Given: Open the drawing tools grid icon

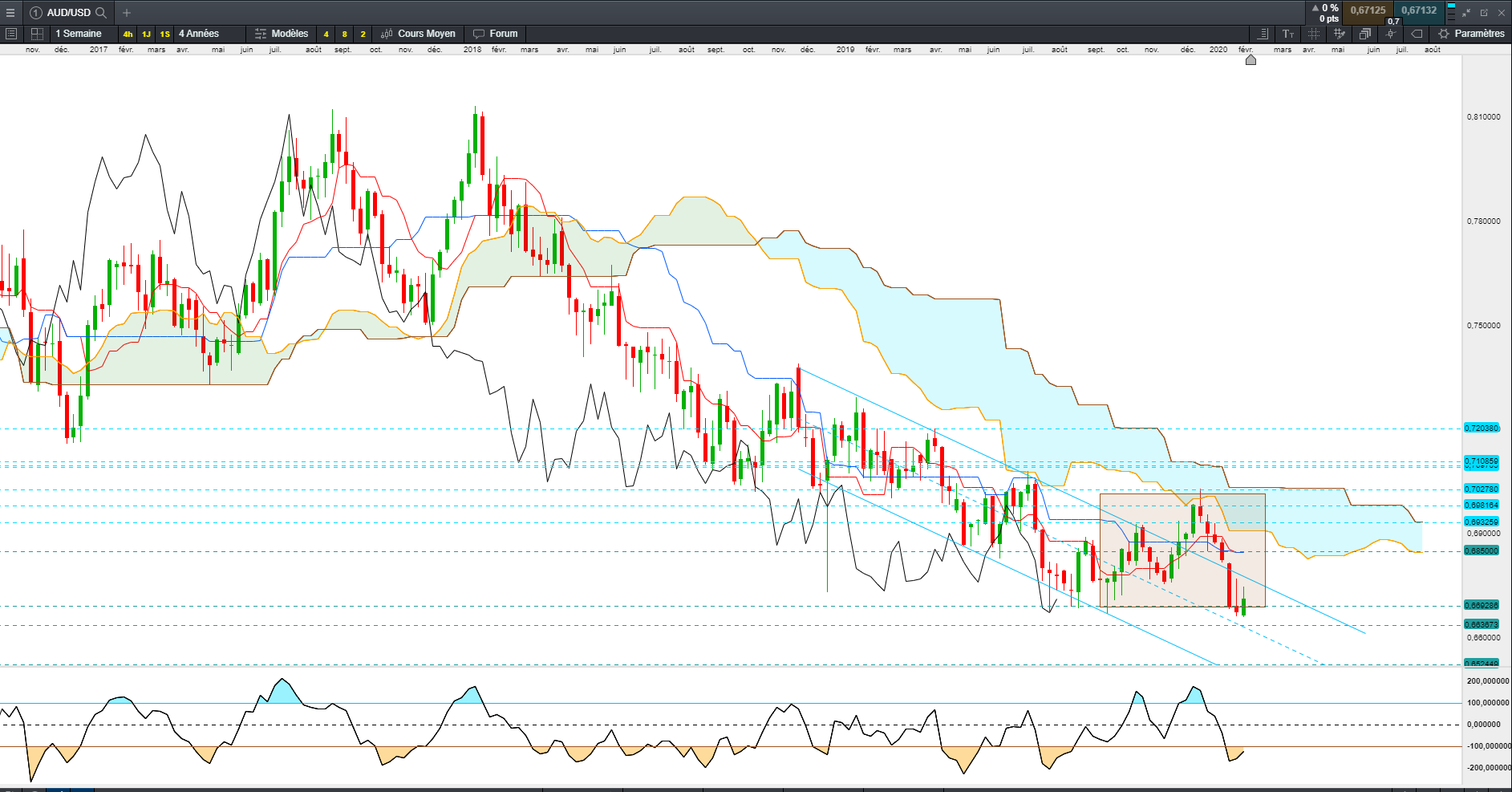Looking at the screenshot, I should pos(1340,34).
